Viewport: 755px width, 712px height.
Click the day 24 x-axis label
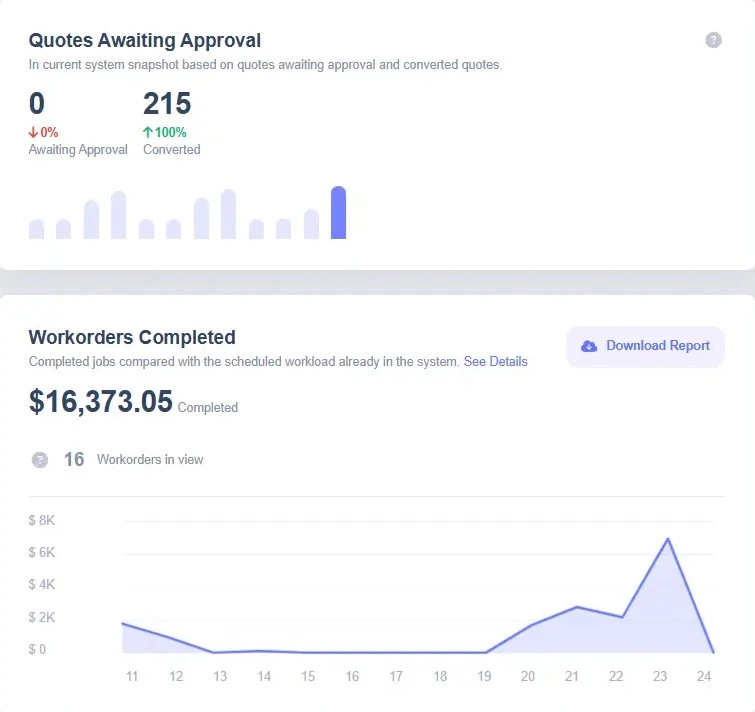point(704,677)
